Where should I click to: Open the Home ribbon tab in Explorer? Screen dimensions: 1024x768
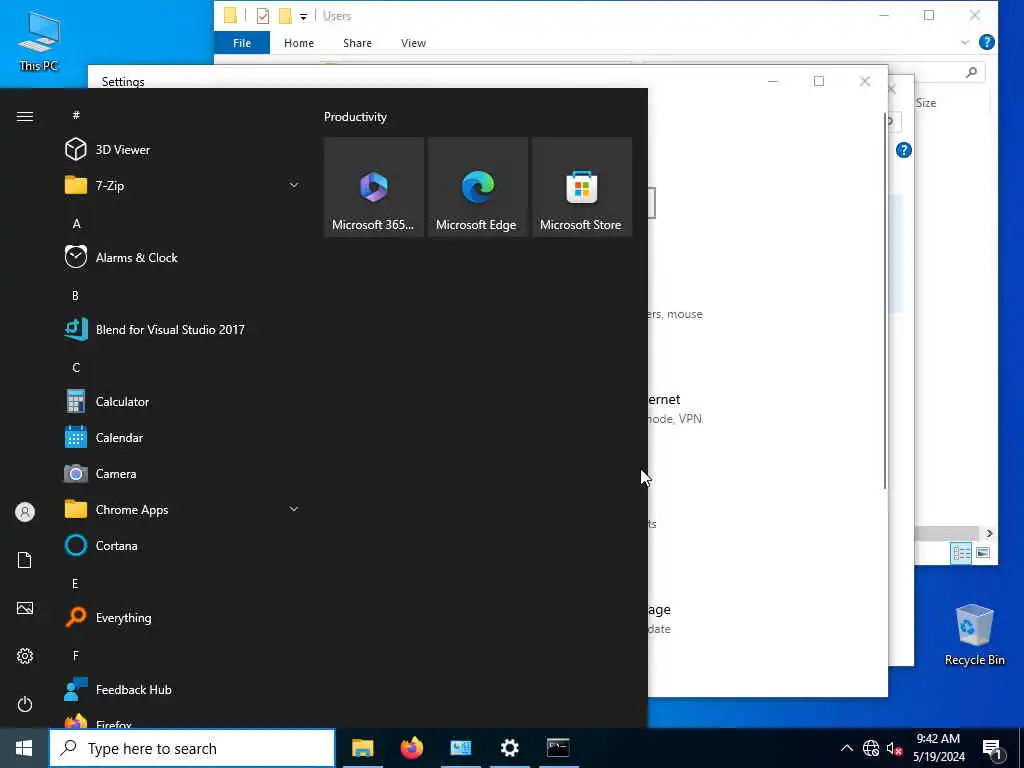[x=299, y=42]
